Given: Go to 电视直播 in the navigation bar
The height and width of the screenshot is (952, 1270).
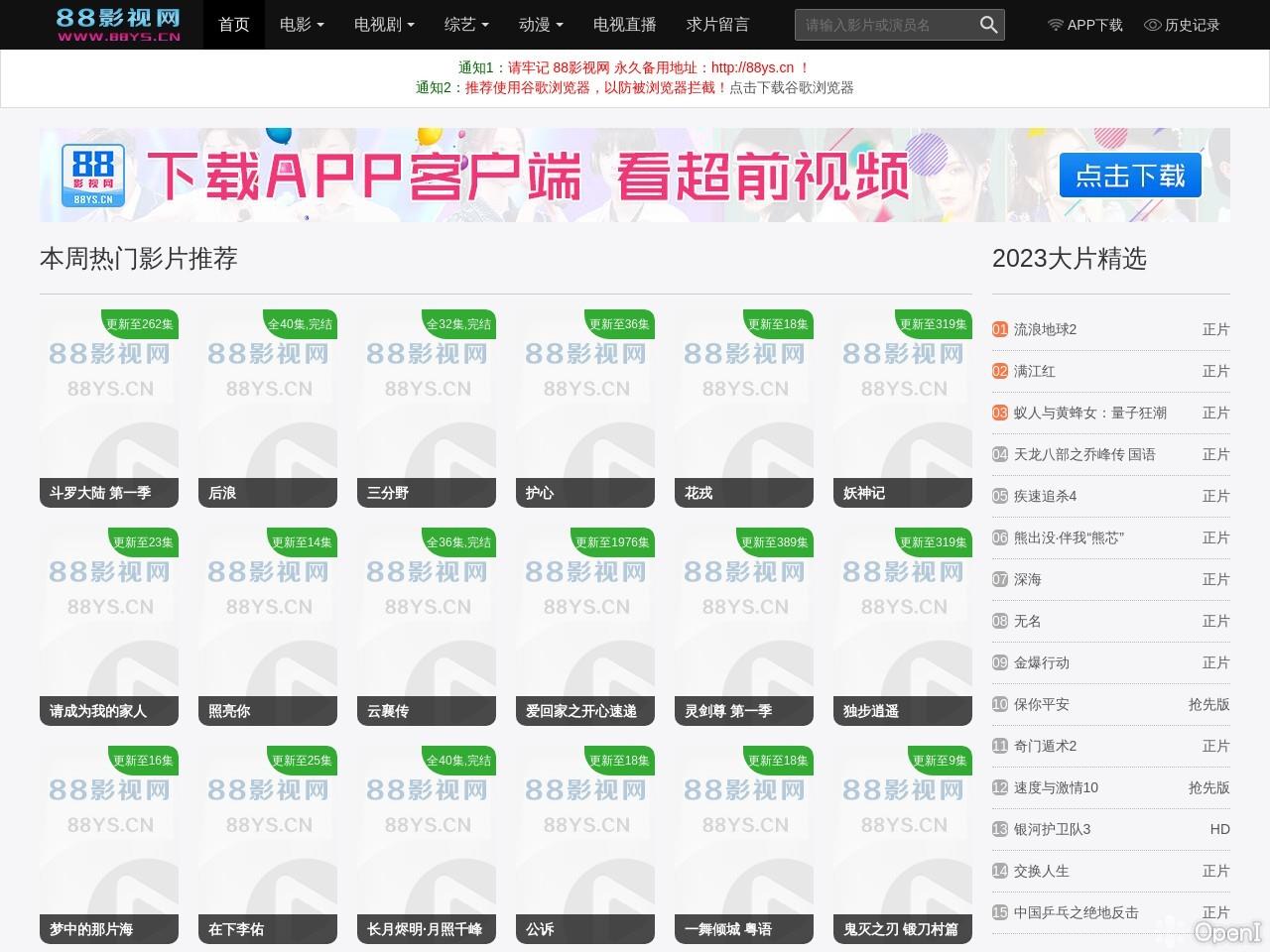Looking at the screenshot, I should pyautogui.click(x=624, y=25).
